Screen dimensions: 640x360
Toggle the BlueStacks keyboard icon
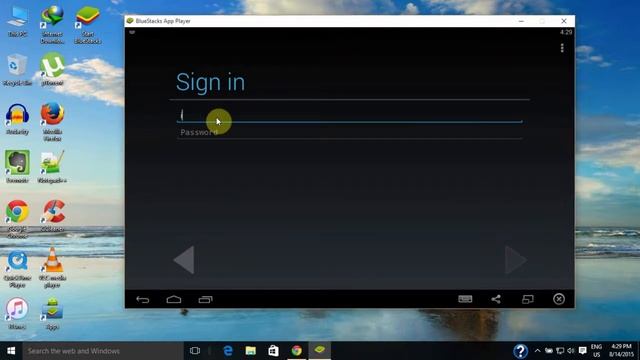pyautogui.click(x=465, y=299)
